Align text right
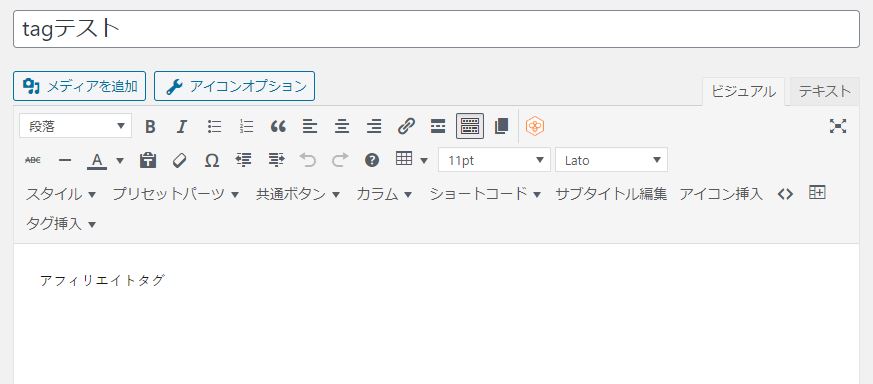Screen dimensions: 873x384 [x=374, y=126]
